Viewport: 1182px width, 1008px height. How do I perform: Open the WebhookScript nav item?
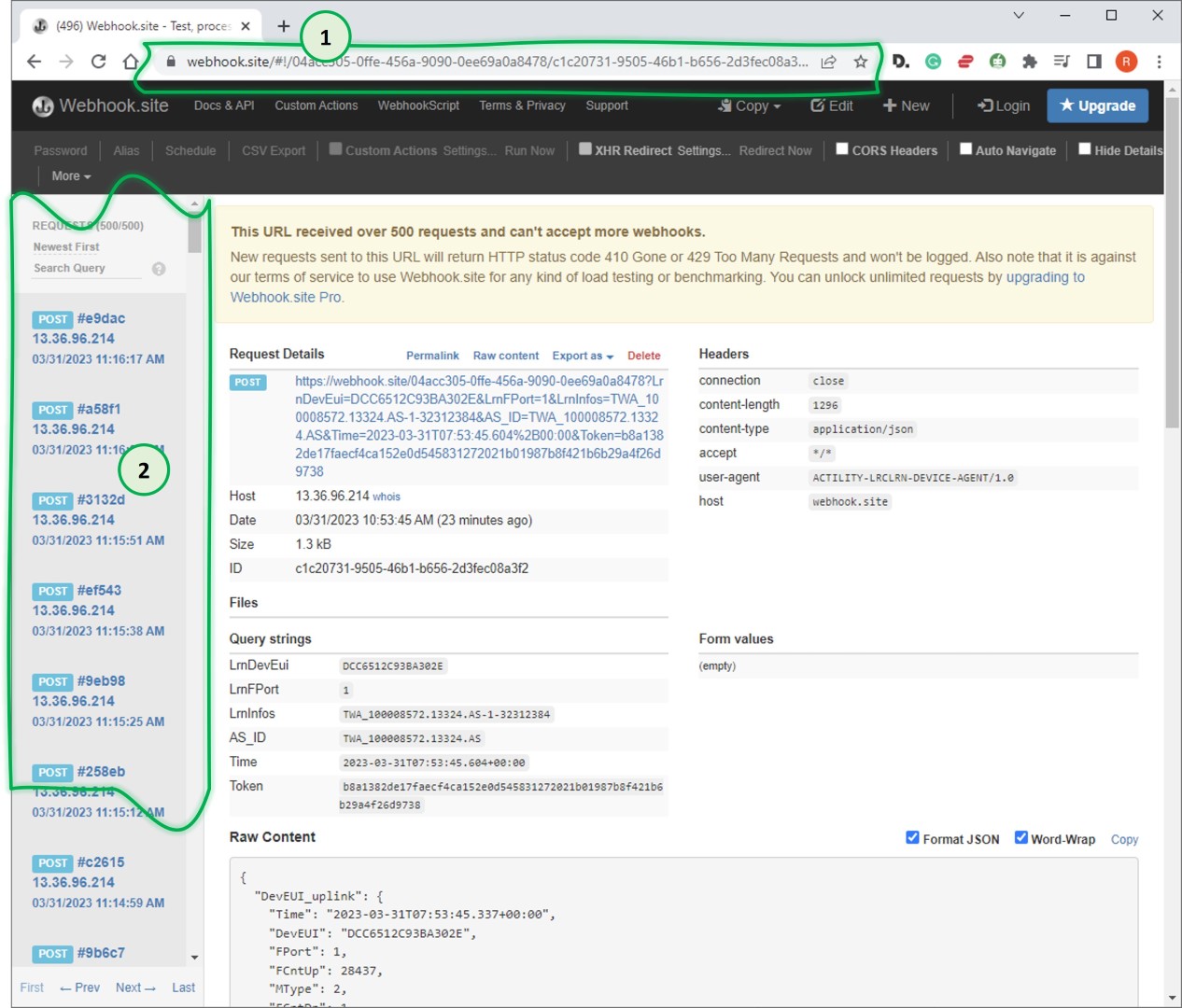click(418, 105)
